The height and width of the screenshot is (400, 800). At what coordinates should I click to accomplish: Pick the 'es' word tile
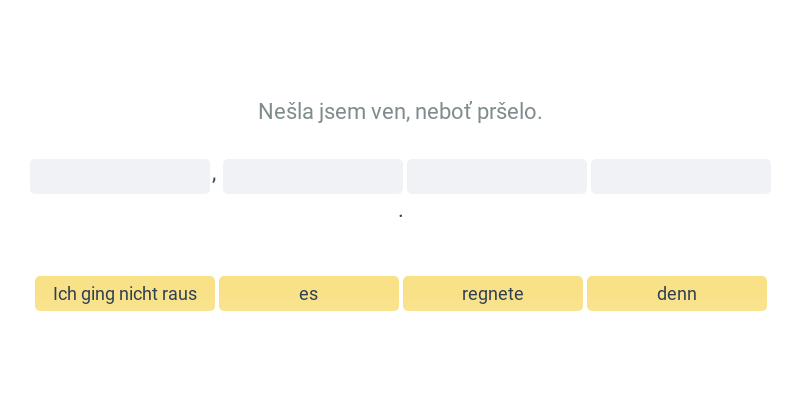[x=309, y=294]
